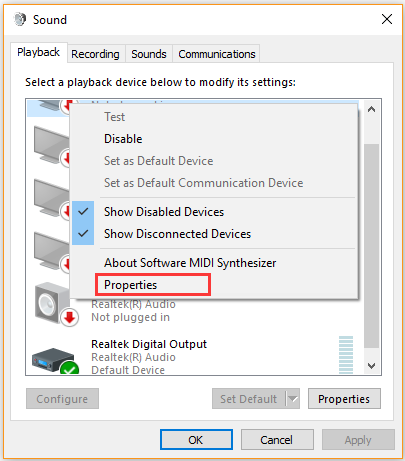Switch to the Recording tab
The image size is (405, 461).
95,54
